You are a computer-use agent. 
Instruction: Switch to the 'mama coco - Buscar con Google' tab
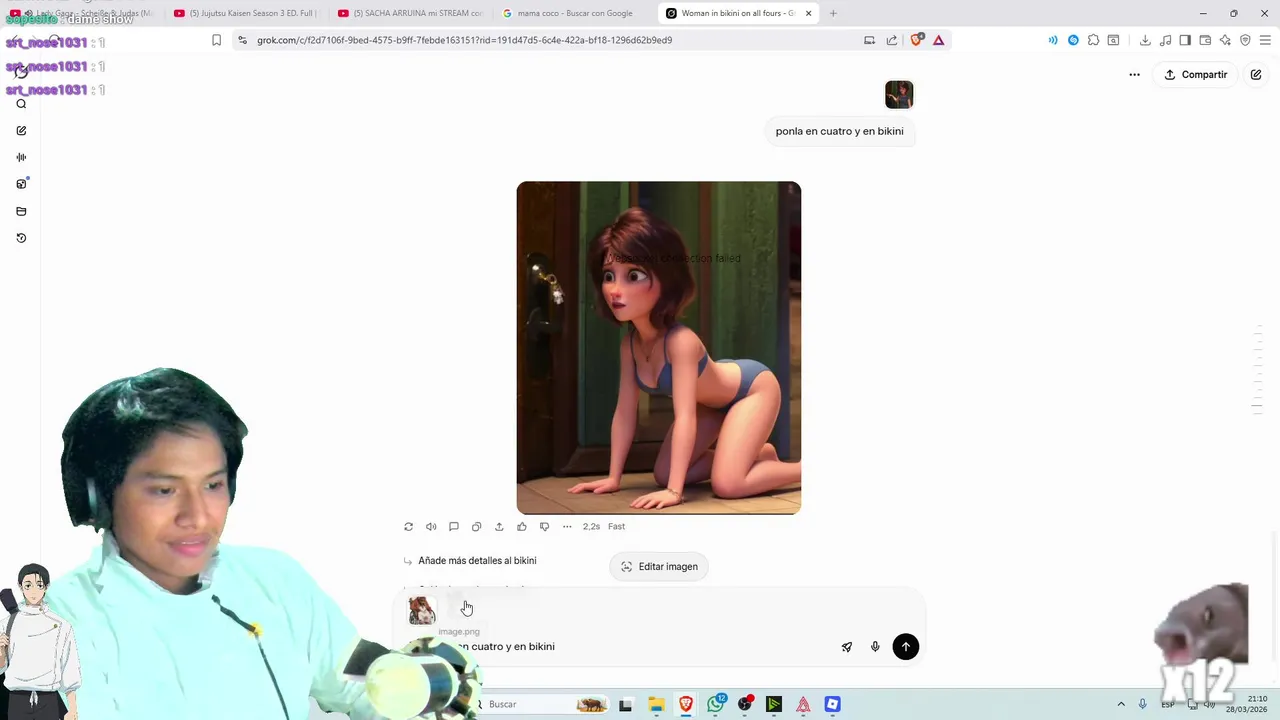(x=574, y=13)
